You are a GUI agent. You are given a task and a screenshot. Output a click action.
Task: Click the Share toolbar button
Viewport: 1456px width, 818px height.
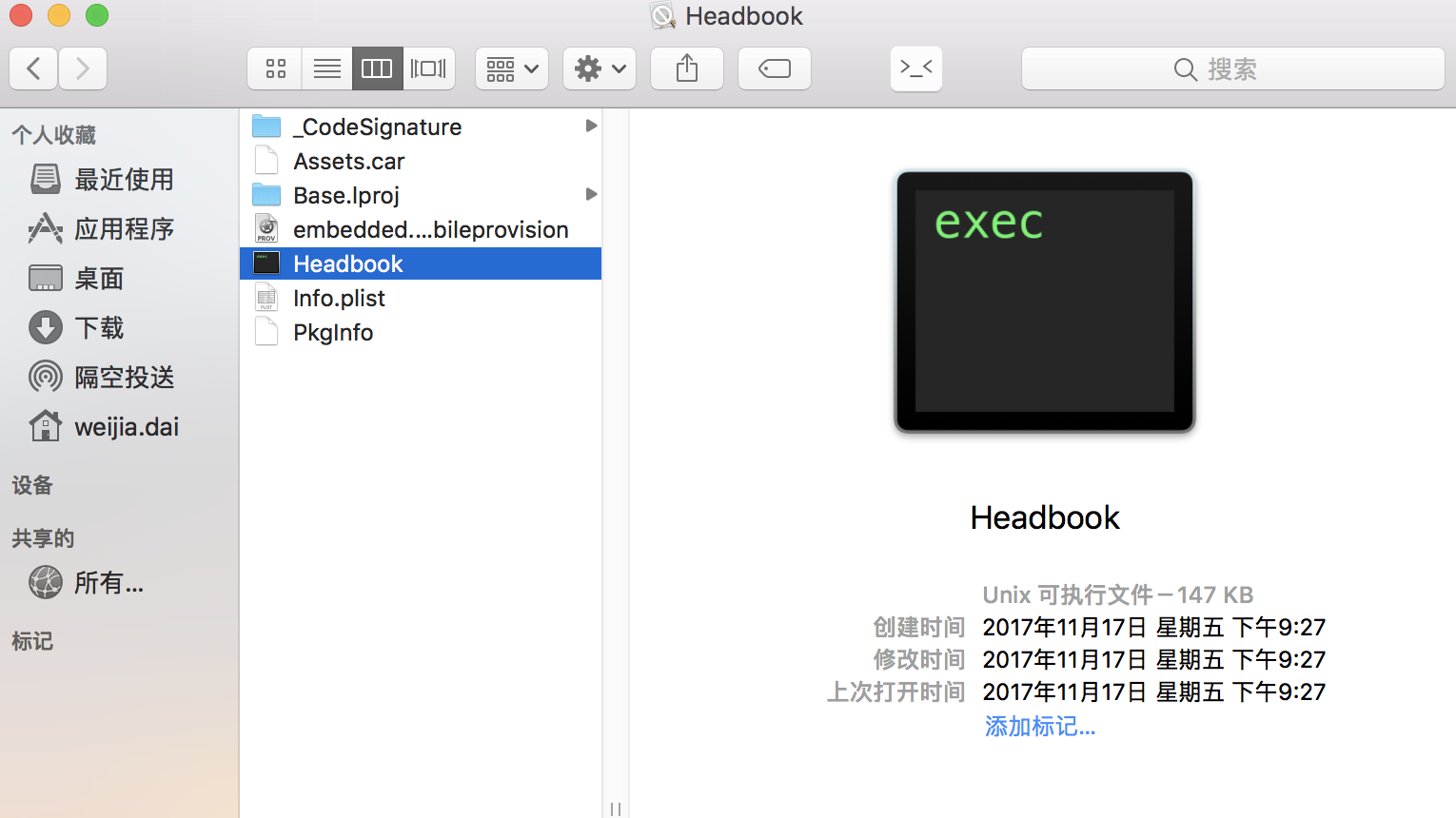[687, 68]
